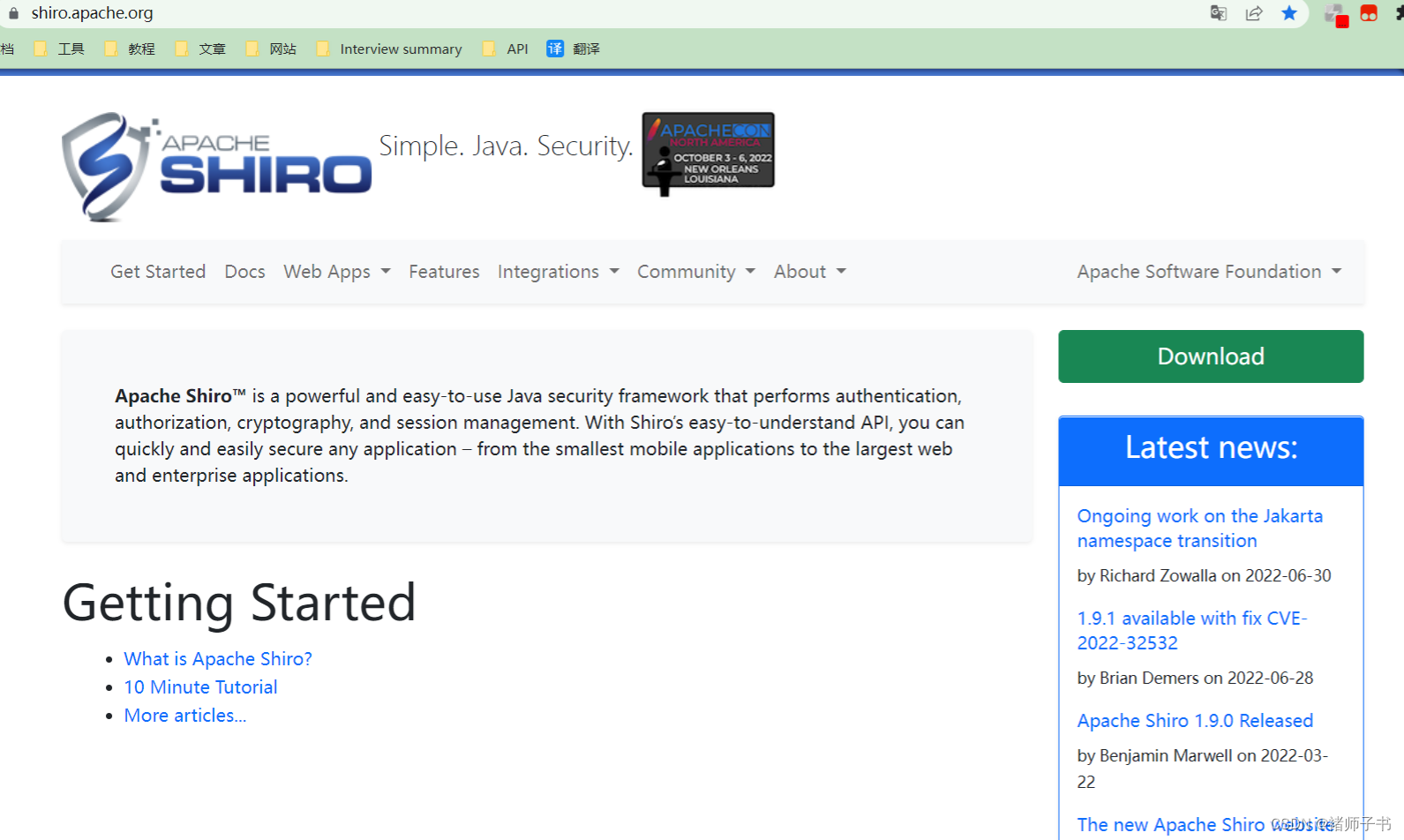Viewport: 1404px width, 840px height.
Task: Toggle the blue bookmark star
Action: pyautogui.click(x=1289, y=13)
